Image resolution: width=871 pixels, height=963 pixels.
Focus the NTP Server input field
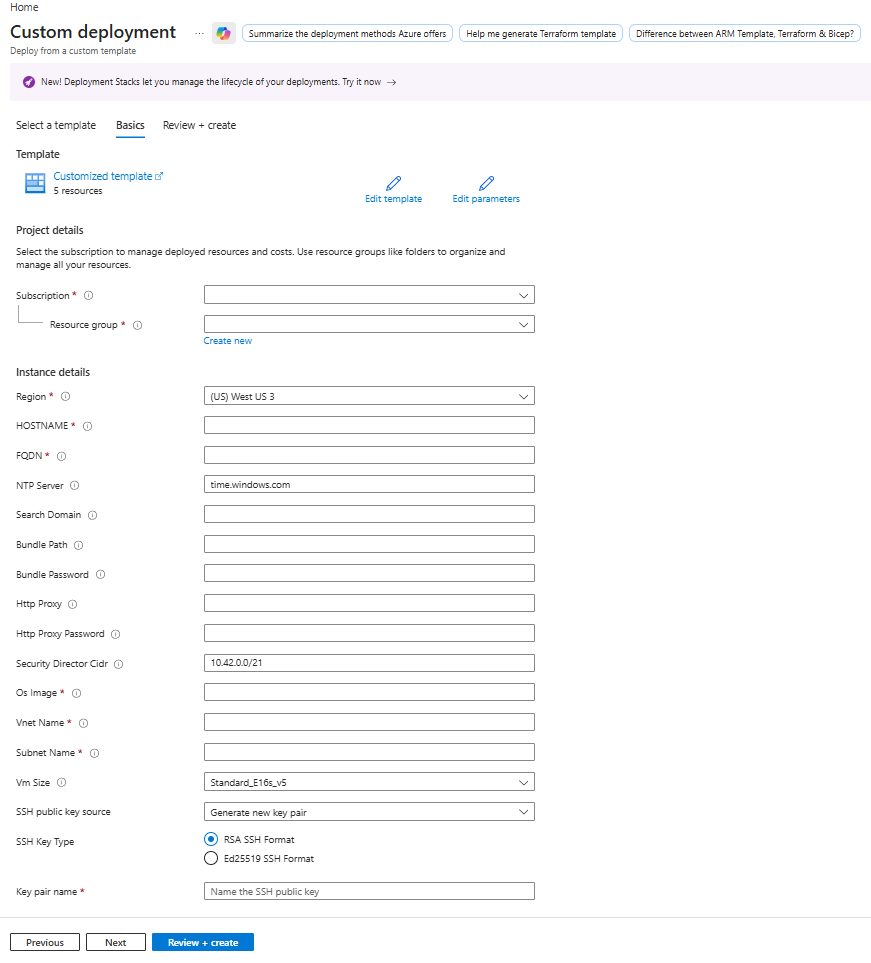point(369,485)
